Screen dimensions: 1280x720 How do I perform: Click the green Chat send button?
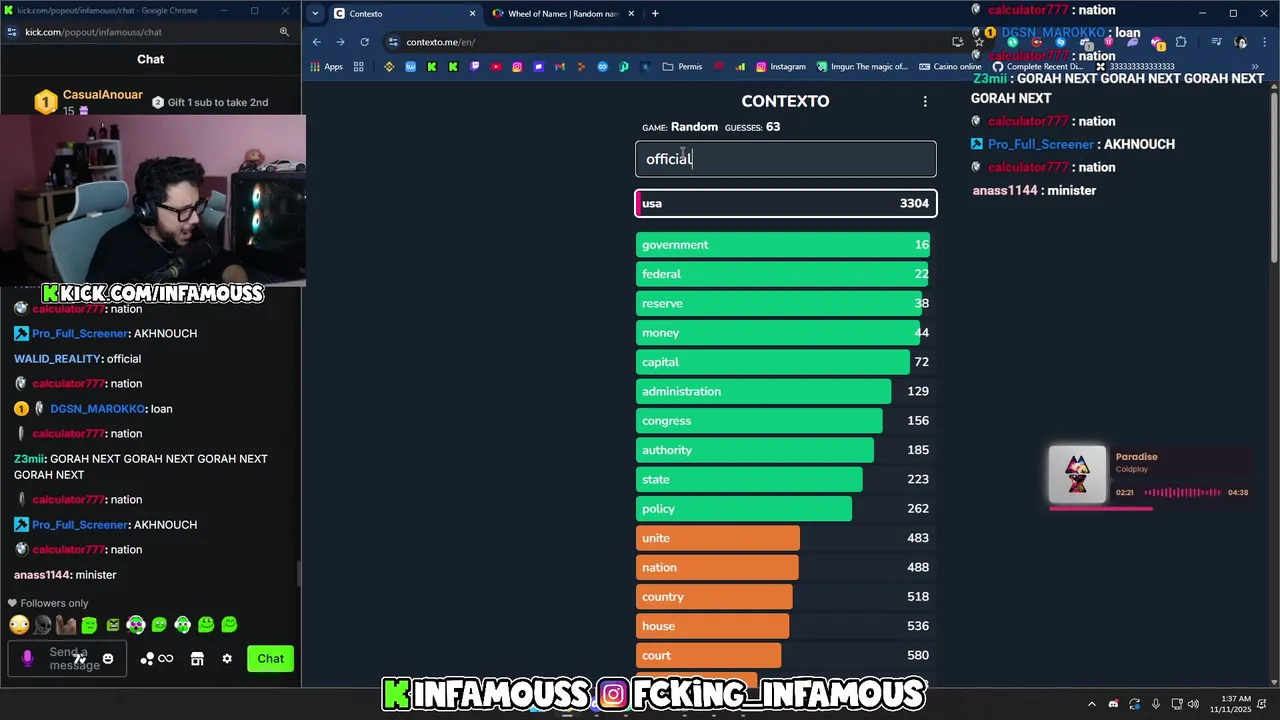[271, 658]
